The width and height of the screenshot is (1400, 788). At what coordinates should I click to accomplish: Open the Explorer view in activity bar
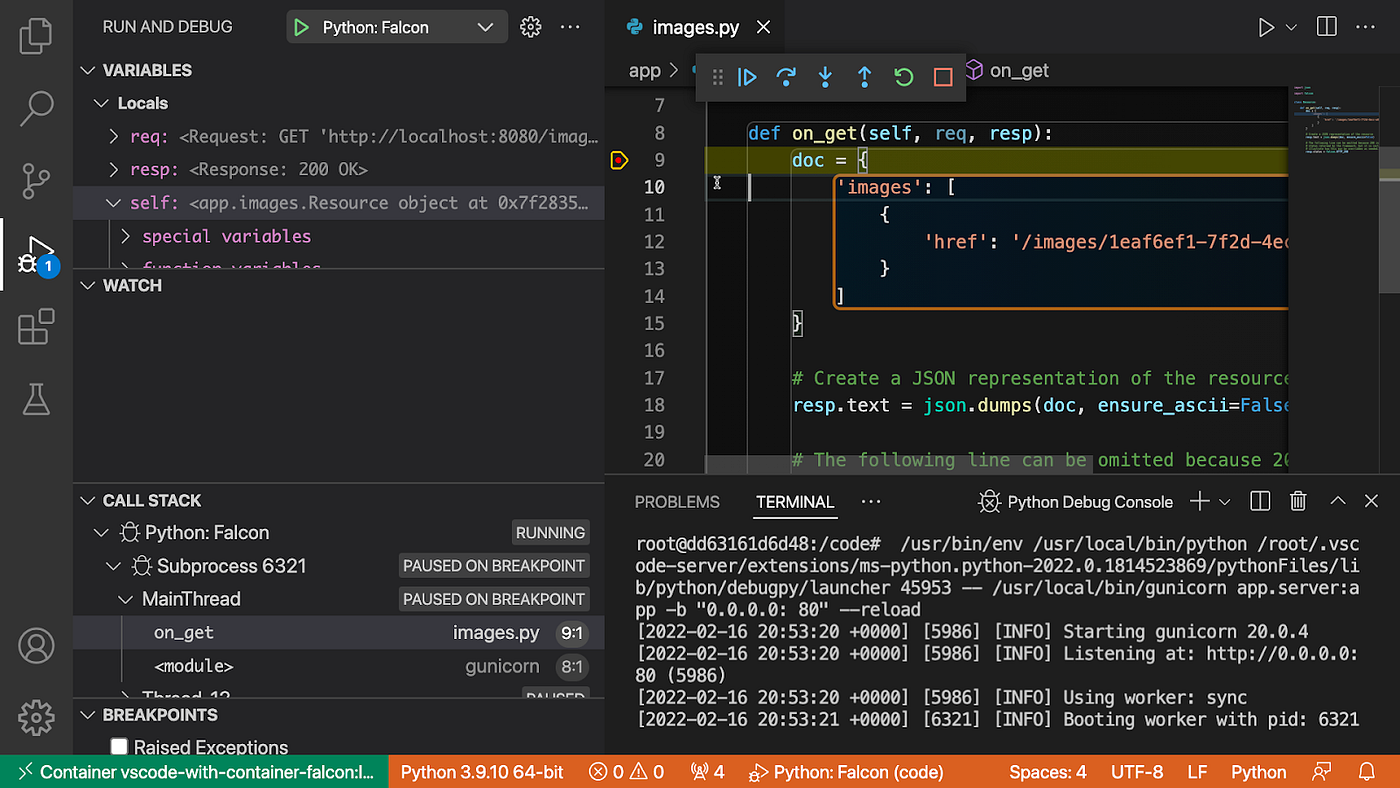click(x=36, y=36)
